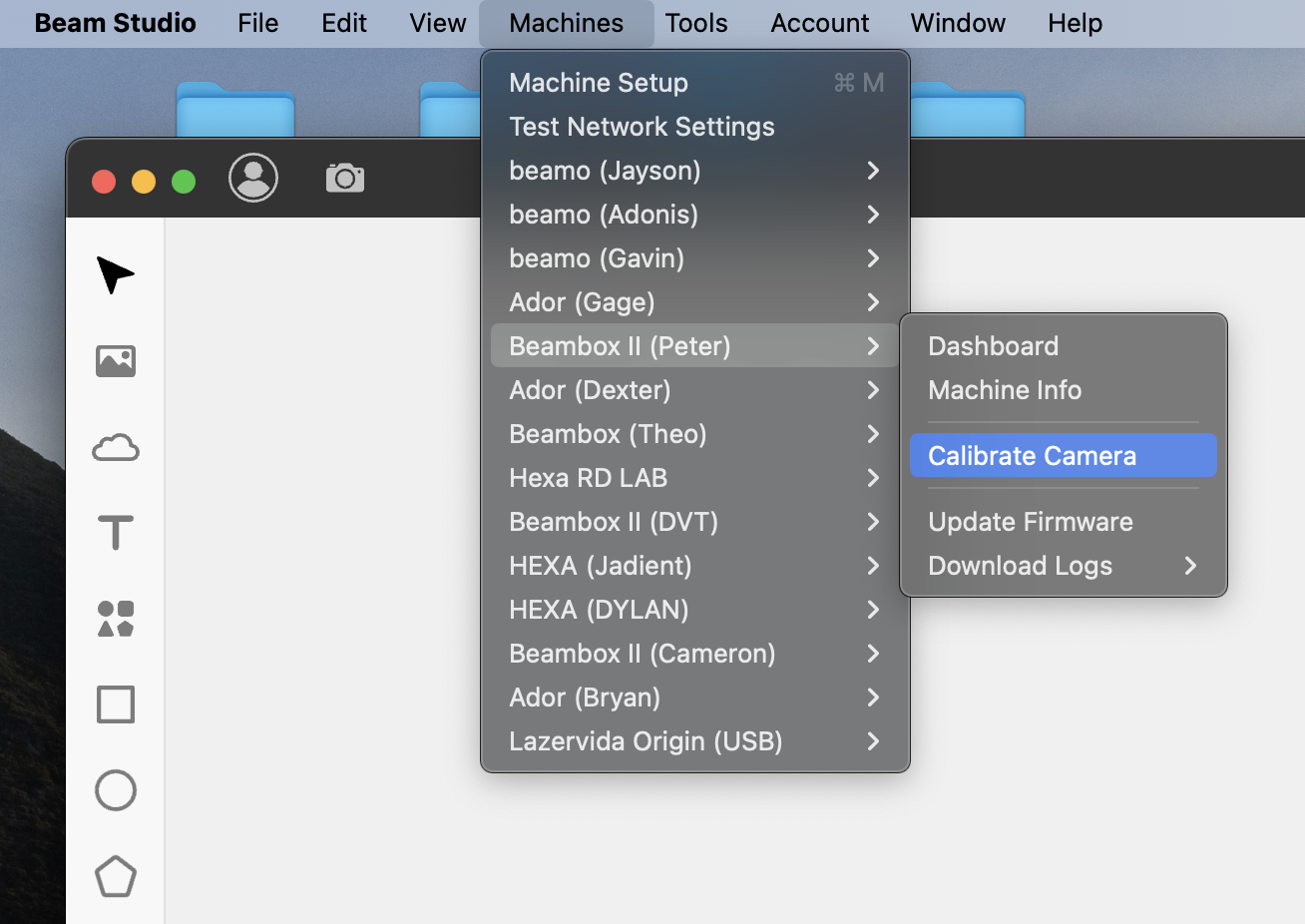This screenshot has height=924, width=1305.
Task: Open the File menu
Action: pyautogui.click(x=258, y=23)
